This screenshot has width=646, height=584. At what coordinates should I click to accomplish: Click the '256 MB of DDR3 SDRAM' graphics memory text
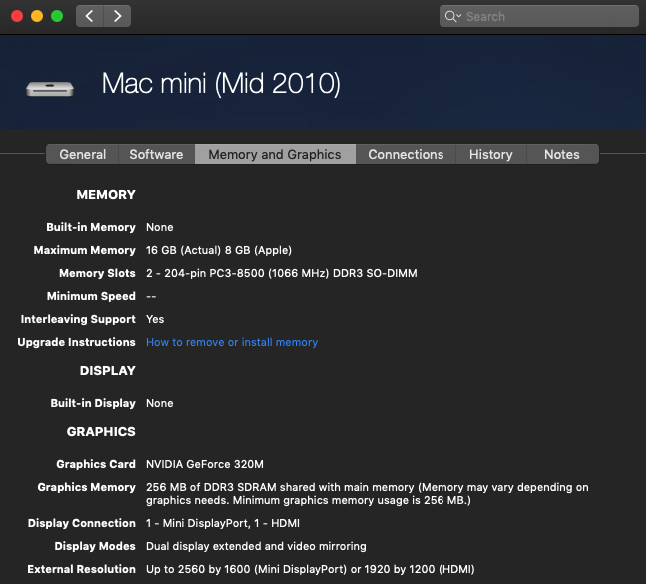point(367,494)
